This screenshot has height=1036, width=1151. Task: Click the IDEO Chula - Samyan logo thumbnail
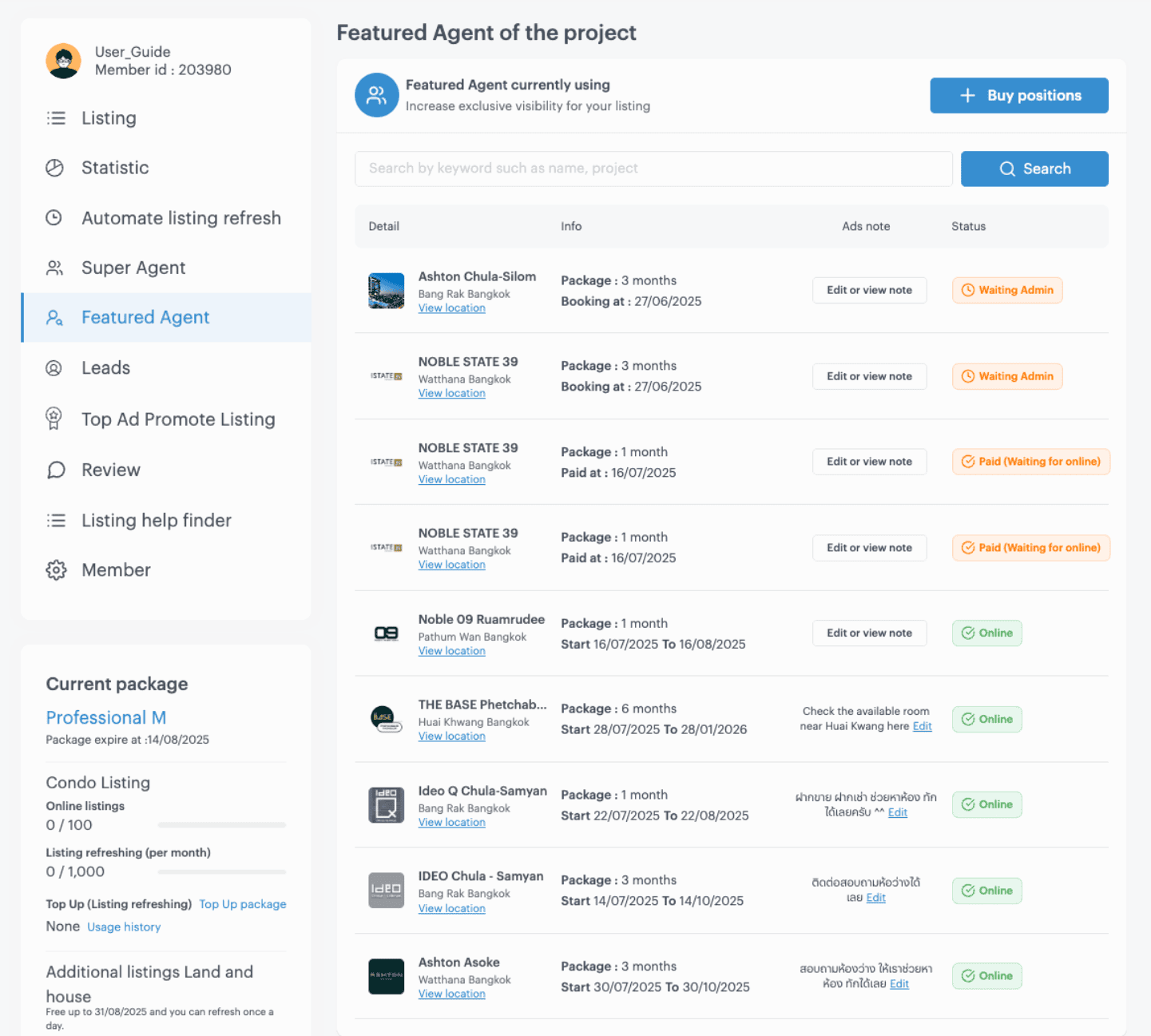point(386,891)
